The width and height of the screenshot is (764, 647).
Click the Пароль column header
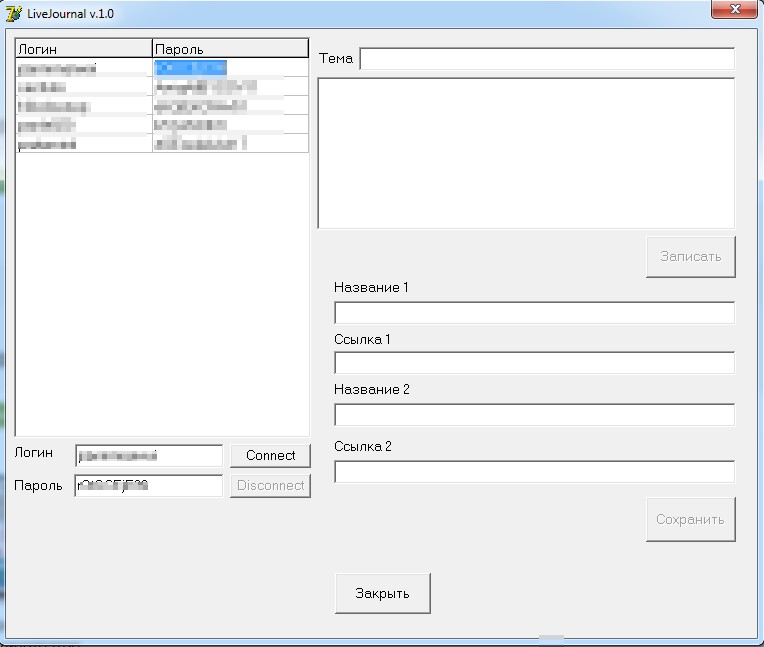click(230, 49)
